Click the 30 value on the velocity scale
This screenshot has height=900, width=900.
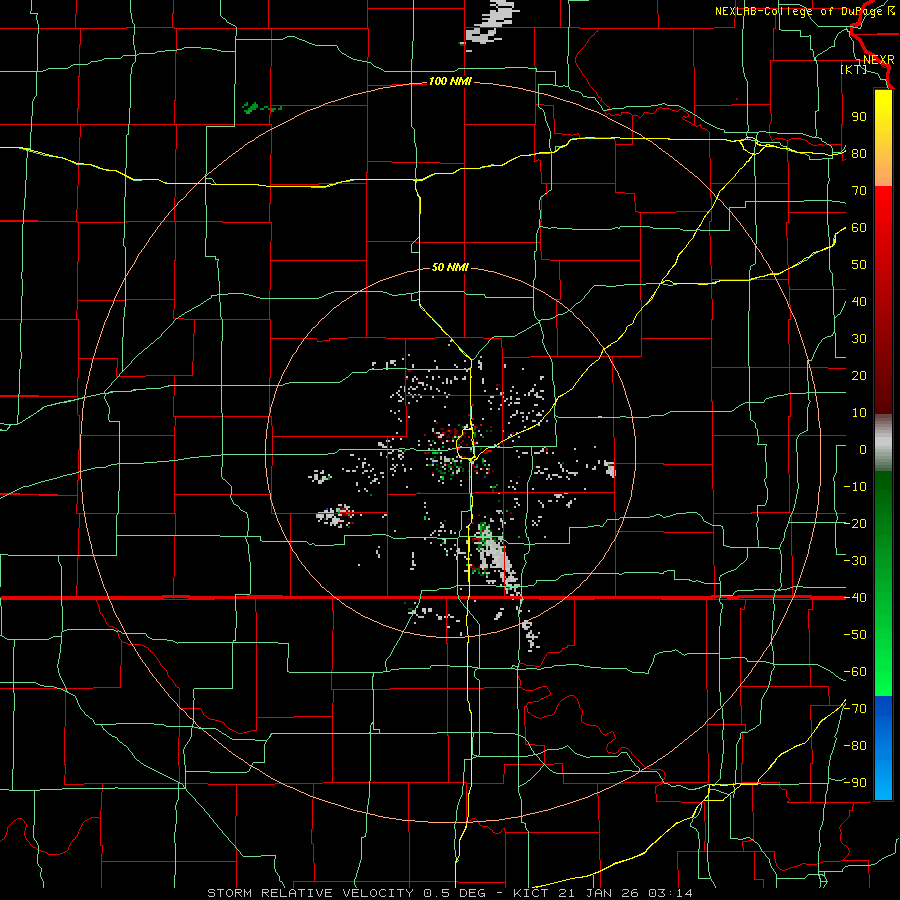tap(859, 339)
